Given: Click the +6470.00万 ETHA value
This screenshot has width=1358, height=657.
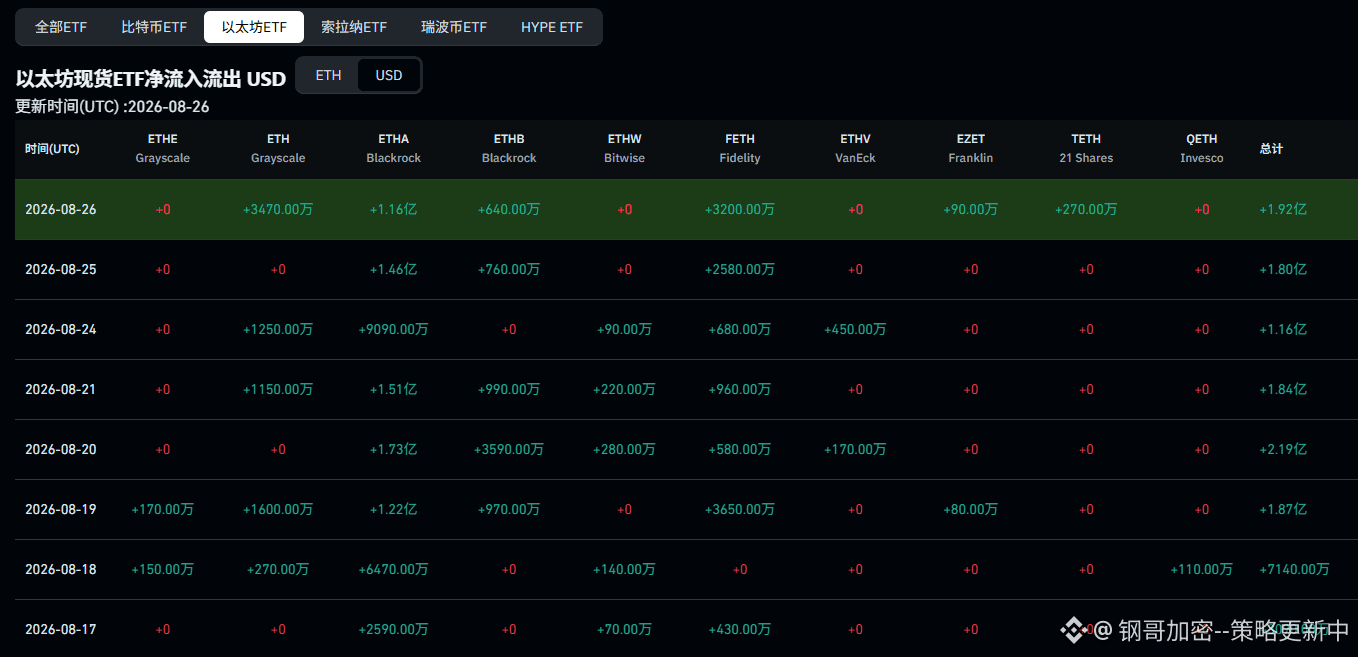Looking at the screenshot, I should click(x=394, y=569).
